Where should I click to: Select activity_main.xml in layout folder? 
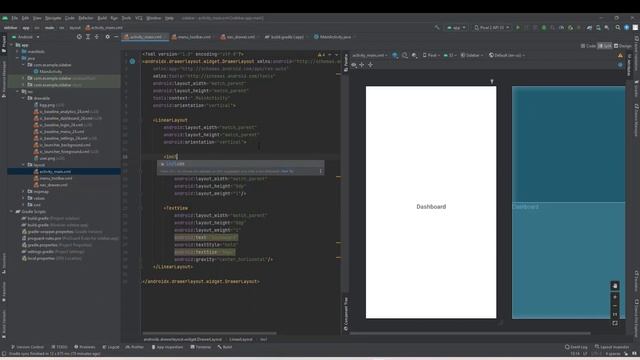[x=55, y=171]
